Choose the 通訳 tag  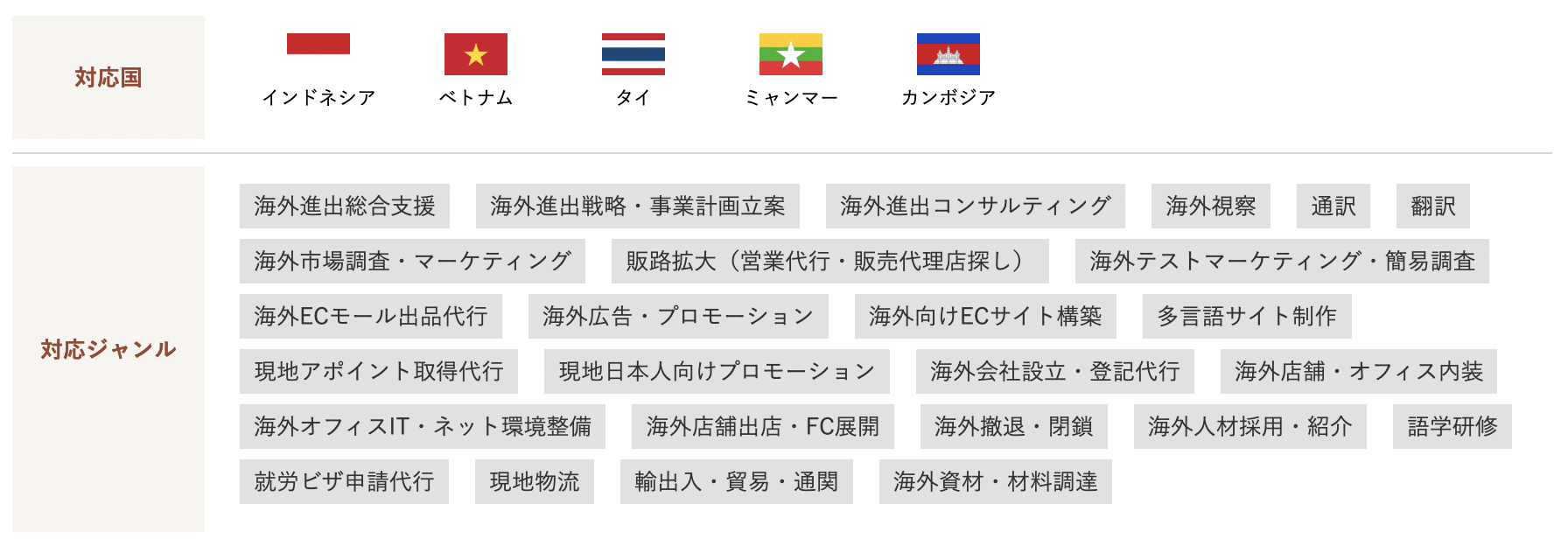(1333, 206)
